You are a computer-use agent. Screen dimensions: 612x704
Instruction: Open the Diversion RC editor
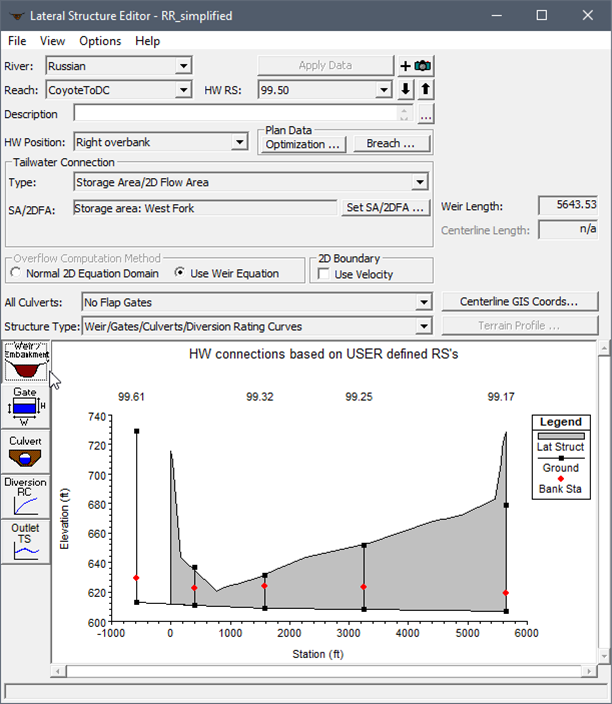[26, 497]
